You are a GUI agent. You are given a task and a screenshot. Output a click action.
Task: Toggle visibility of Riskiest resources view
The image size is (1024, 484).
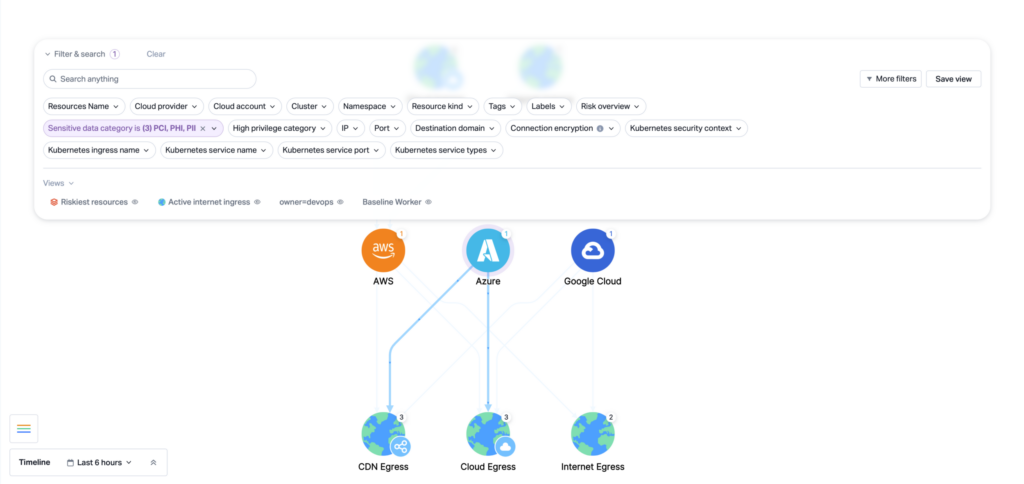click(135, 202)
